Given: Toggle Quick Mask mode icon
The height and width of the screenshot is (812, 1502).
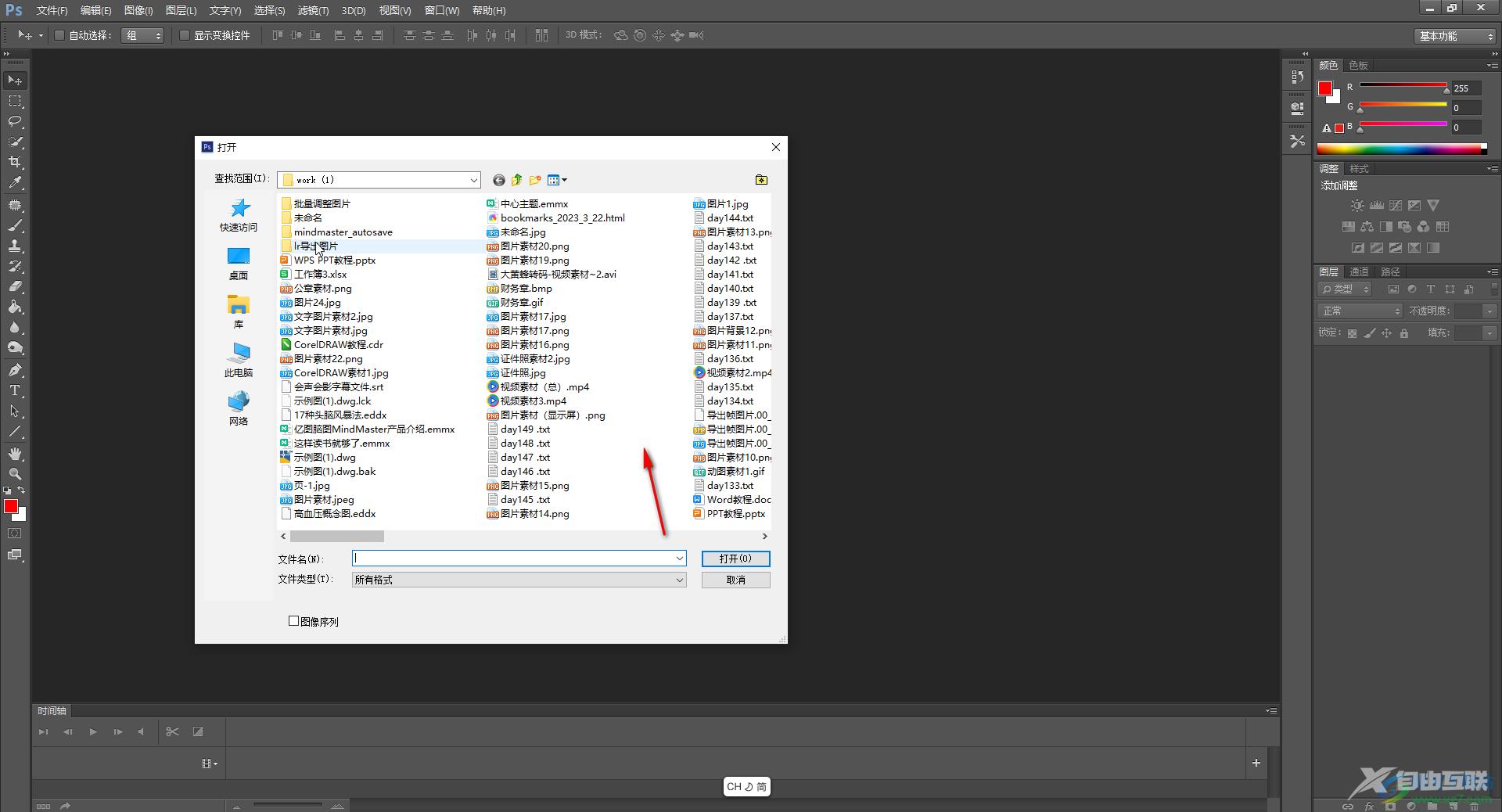Looking at the screenshot, I should coord(15,534).
